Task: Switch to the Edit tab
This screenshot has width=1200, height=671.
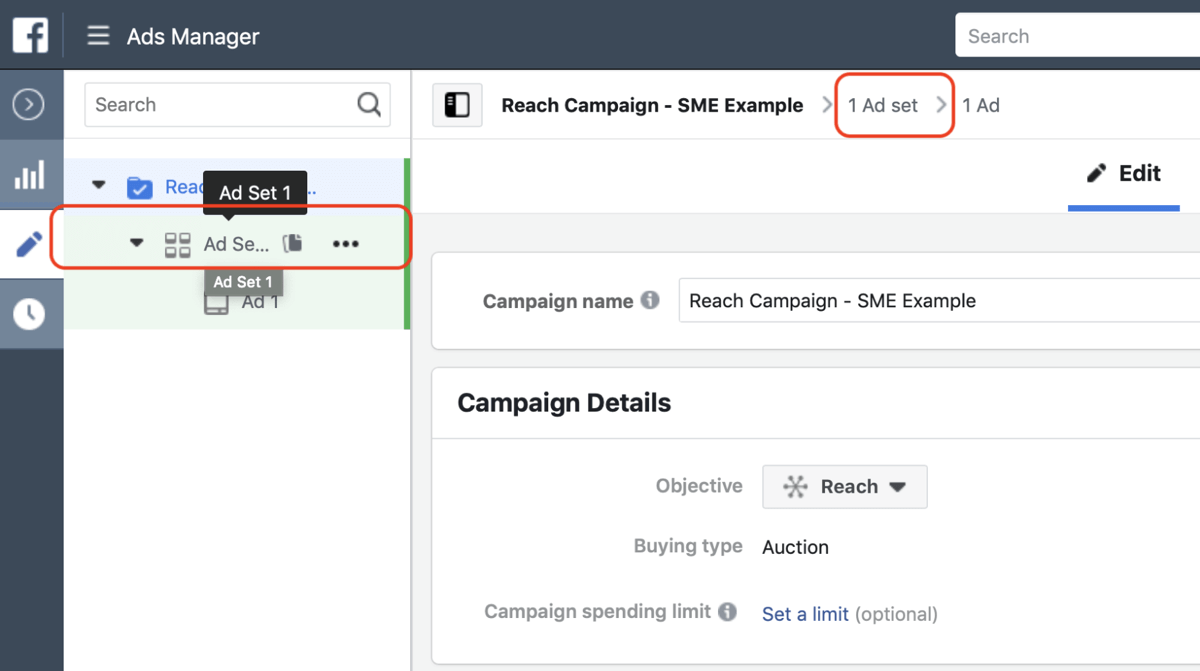Action: [1124, 174]
